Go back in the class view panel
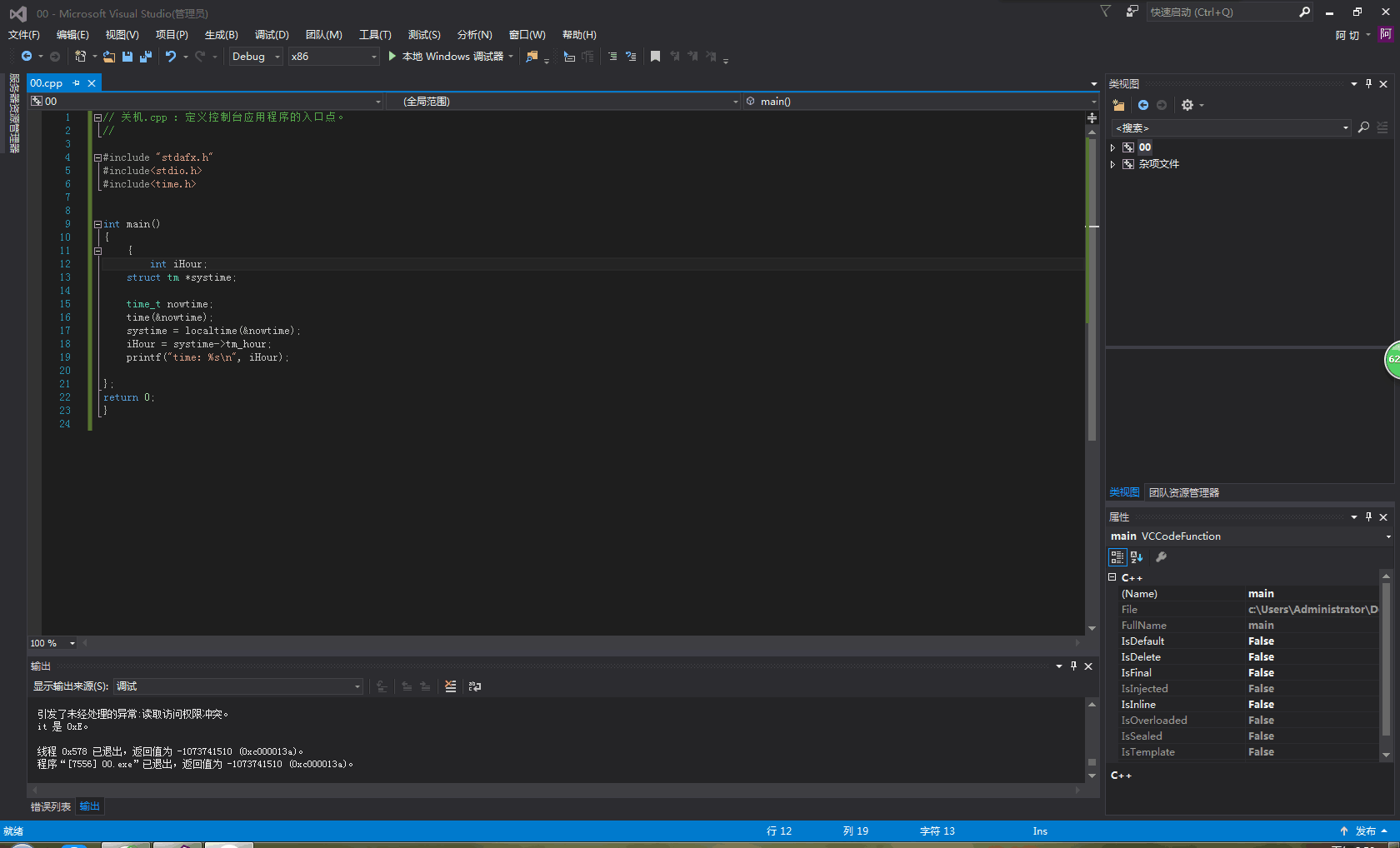The width and height of the screenshot is (1400, 848). [1143, 105]
